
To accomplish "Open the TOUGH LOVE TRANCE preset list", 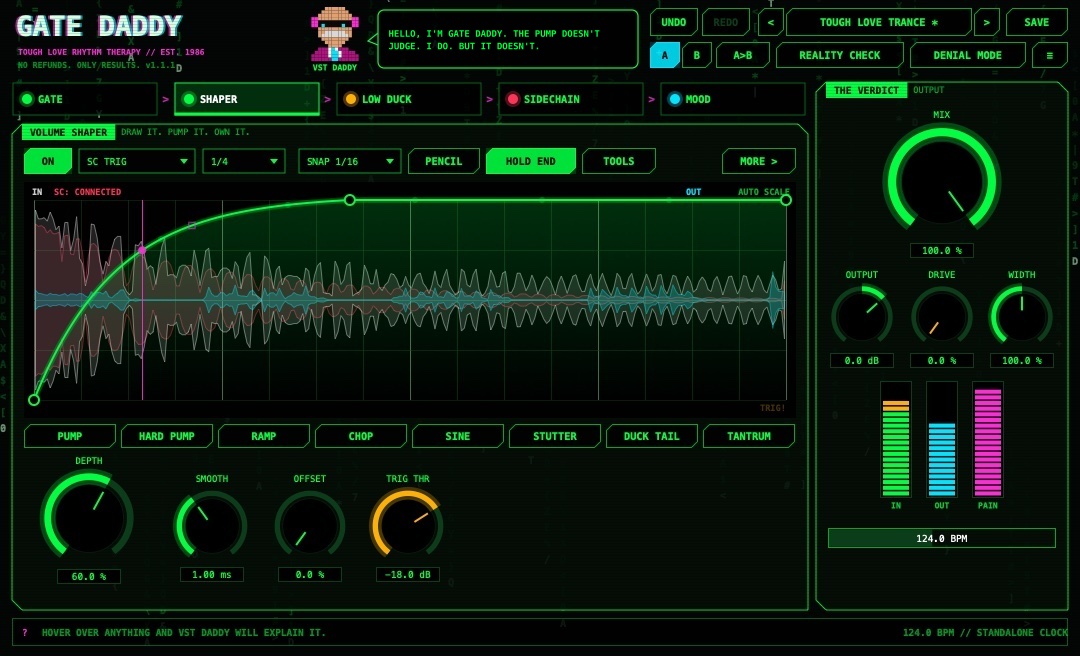I will click(x=878, y=23).
